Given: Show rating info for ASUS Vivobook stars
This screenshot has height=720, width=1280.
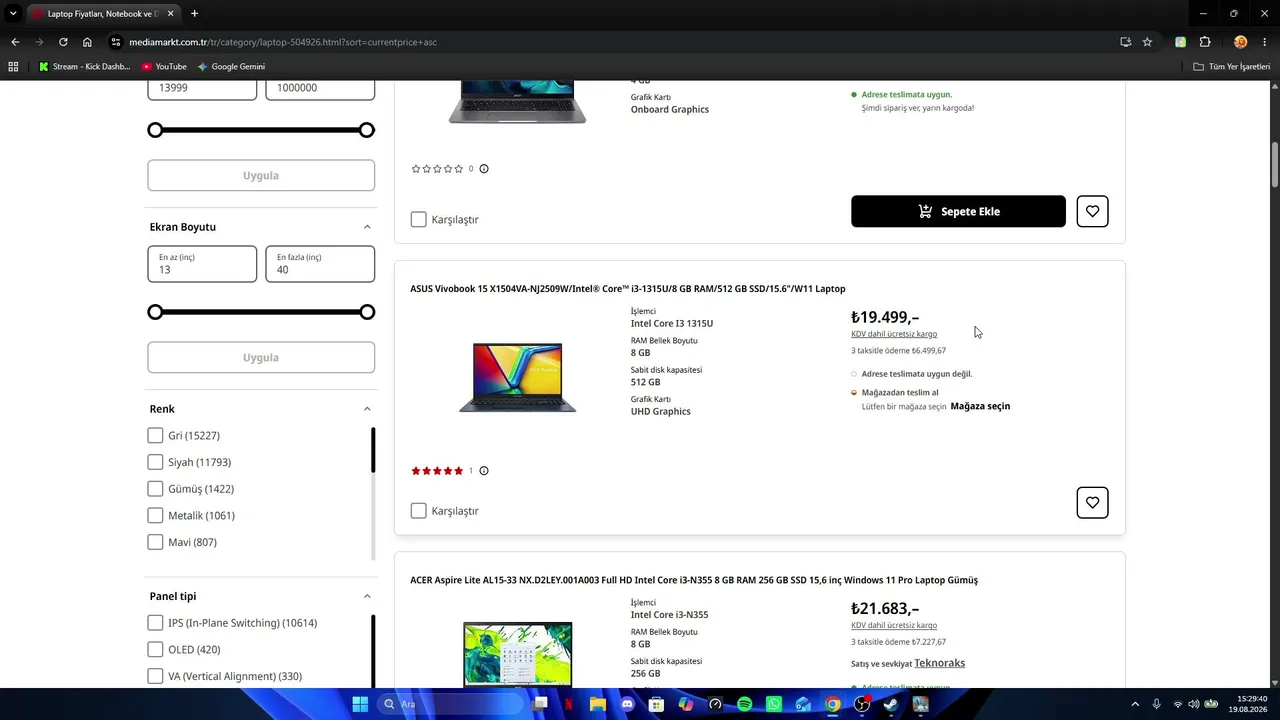Looking at the screenshot, I should 484,471.
